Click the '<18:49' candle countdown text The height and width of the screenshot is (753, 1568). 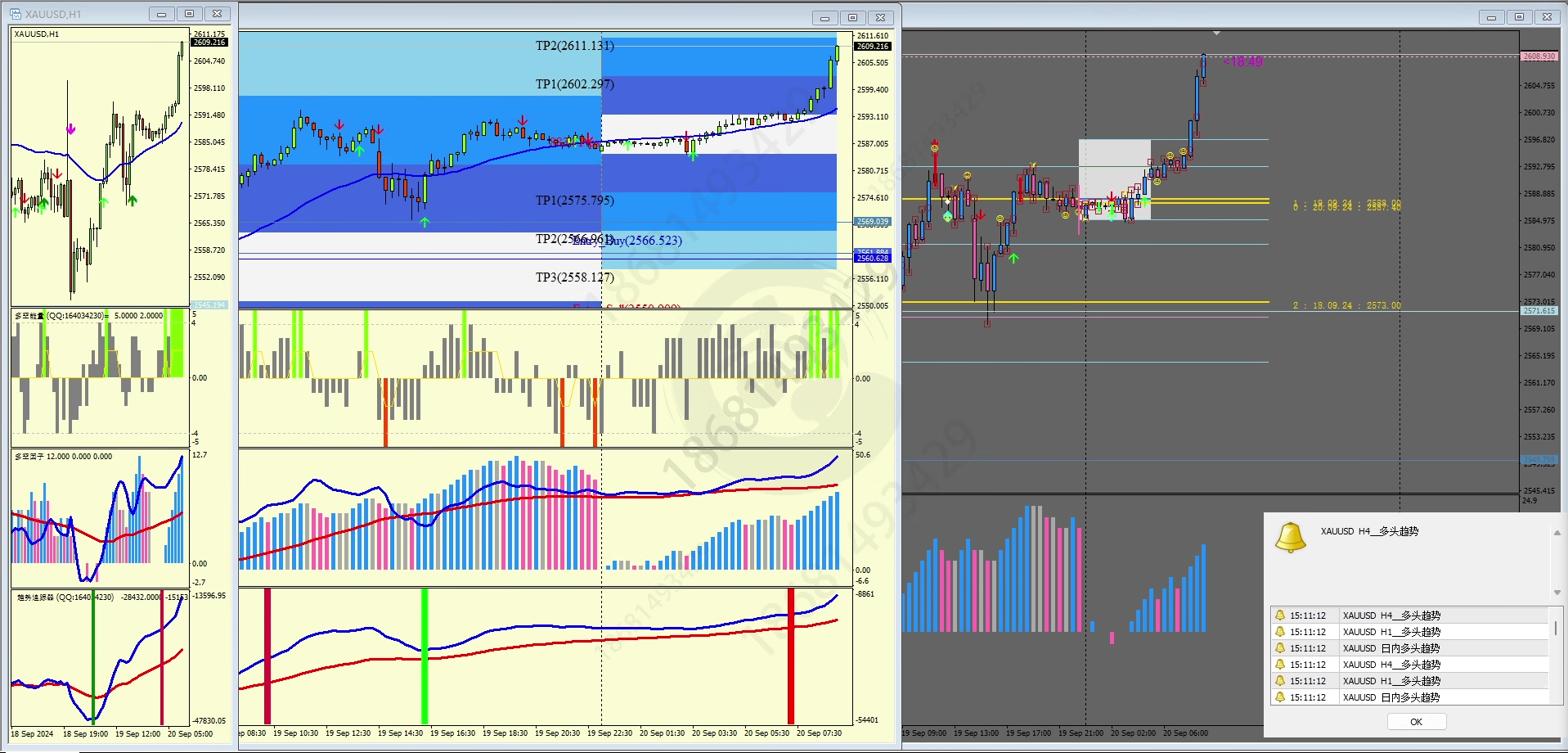tap(1243, 61)
